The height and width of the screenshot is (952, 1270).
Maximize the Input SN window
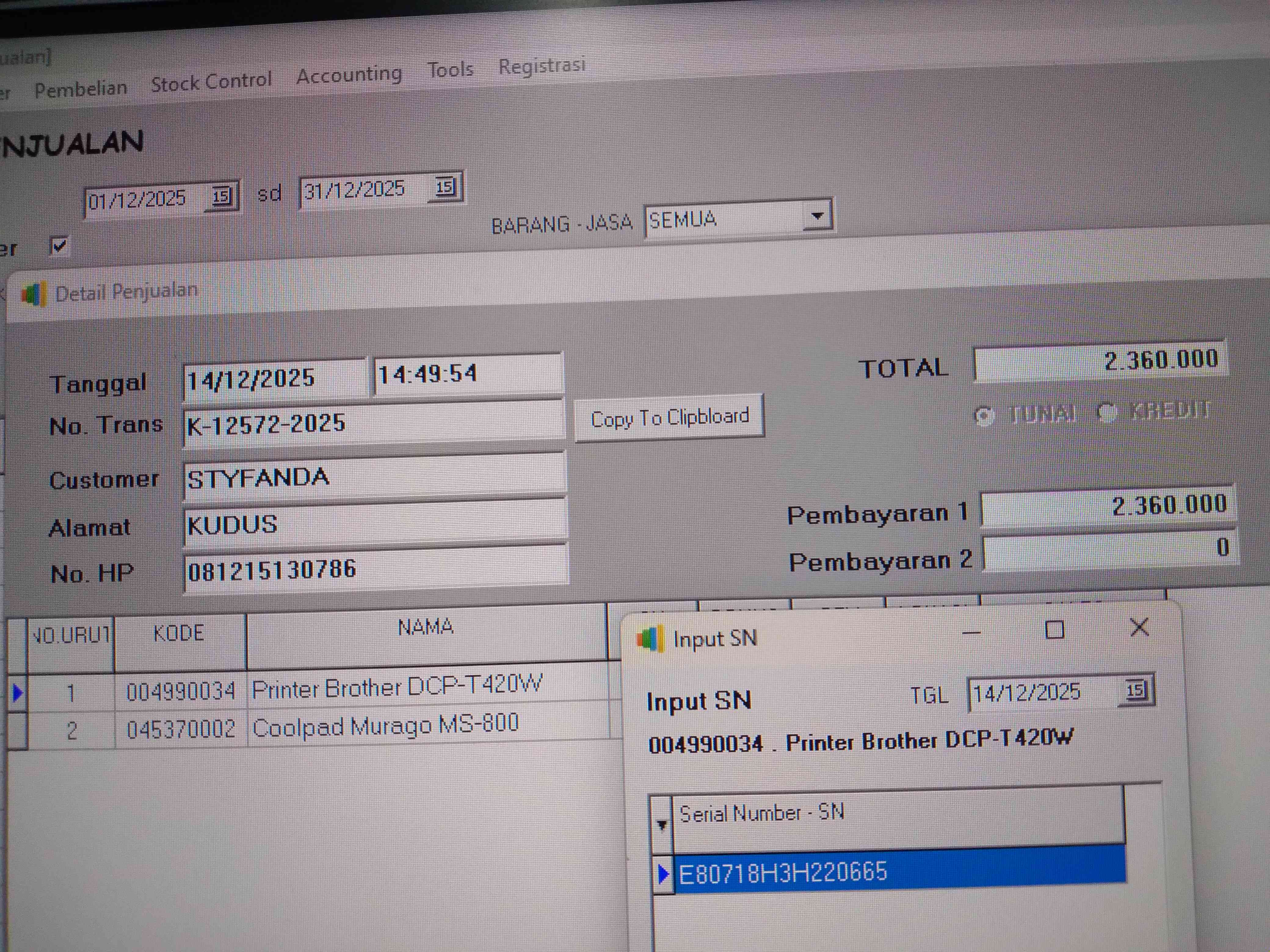click(x=1054, y=630)
